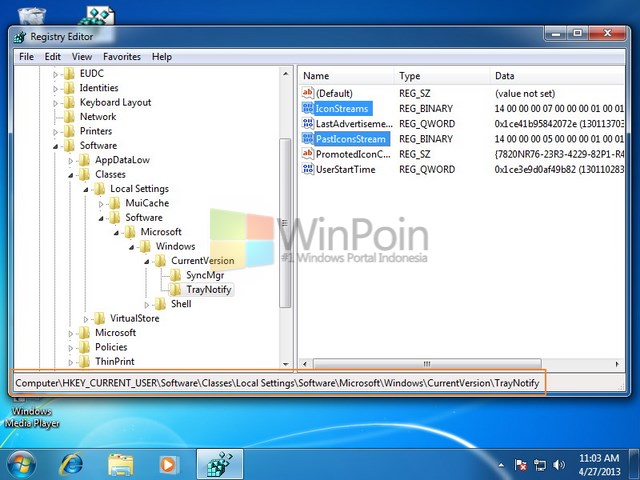The height and width of the screenshot is (480, 640).
Task: Click the LastAdvertisement value icon
Action: (x=308, y=123)
